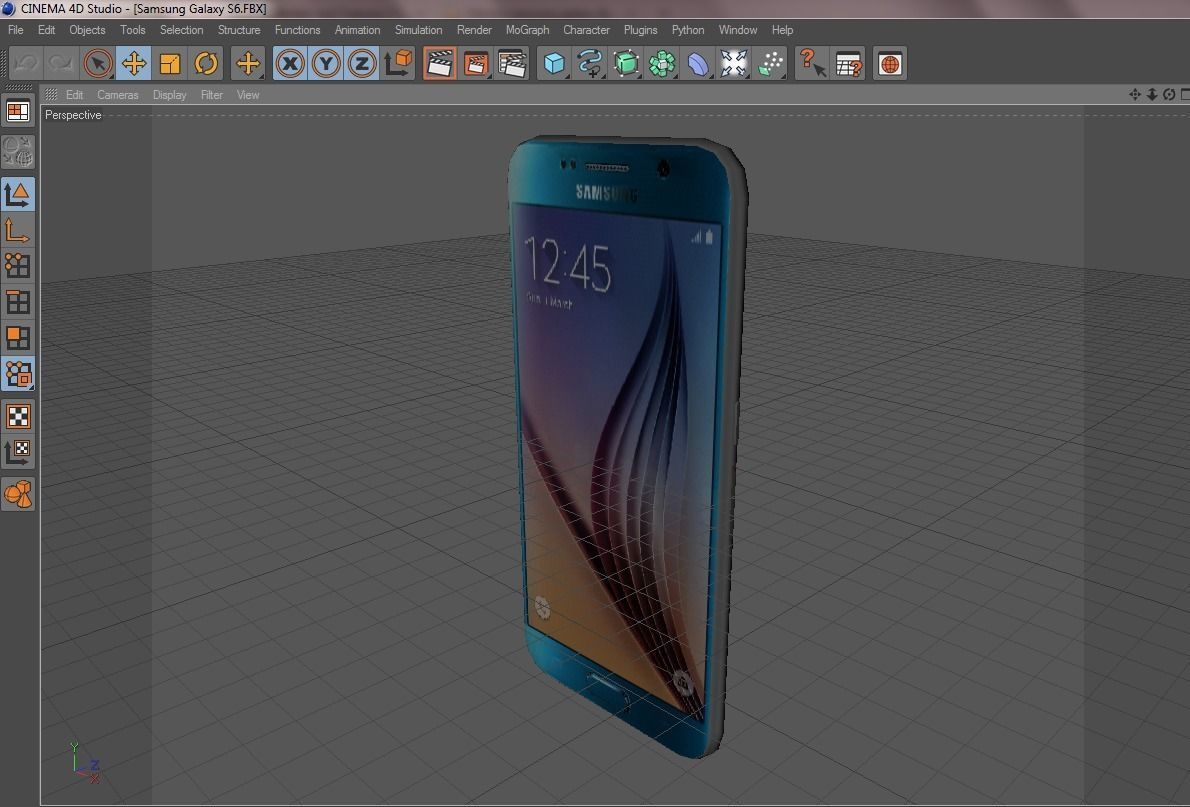This screenshot has width=1190, height=807.
Task: Click the Undo arrow icon
Action: click(25, 64)
